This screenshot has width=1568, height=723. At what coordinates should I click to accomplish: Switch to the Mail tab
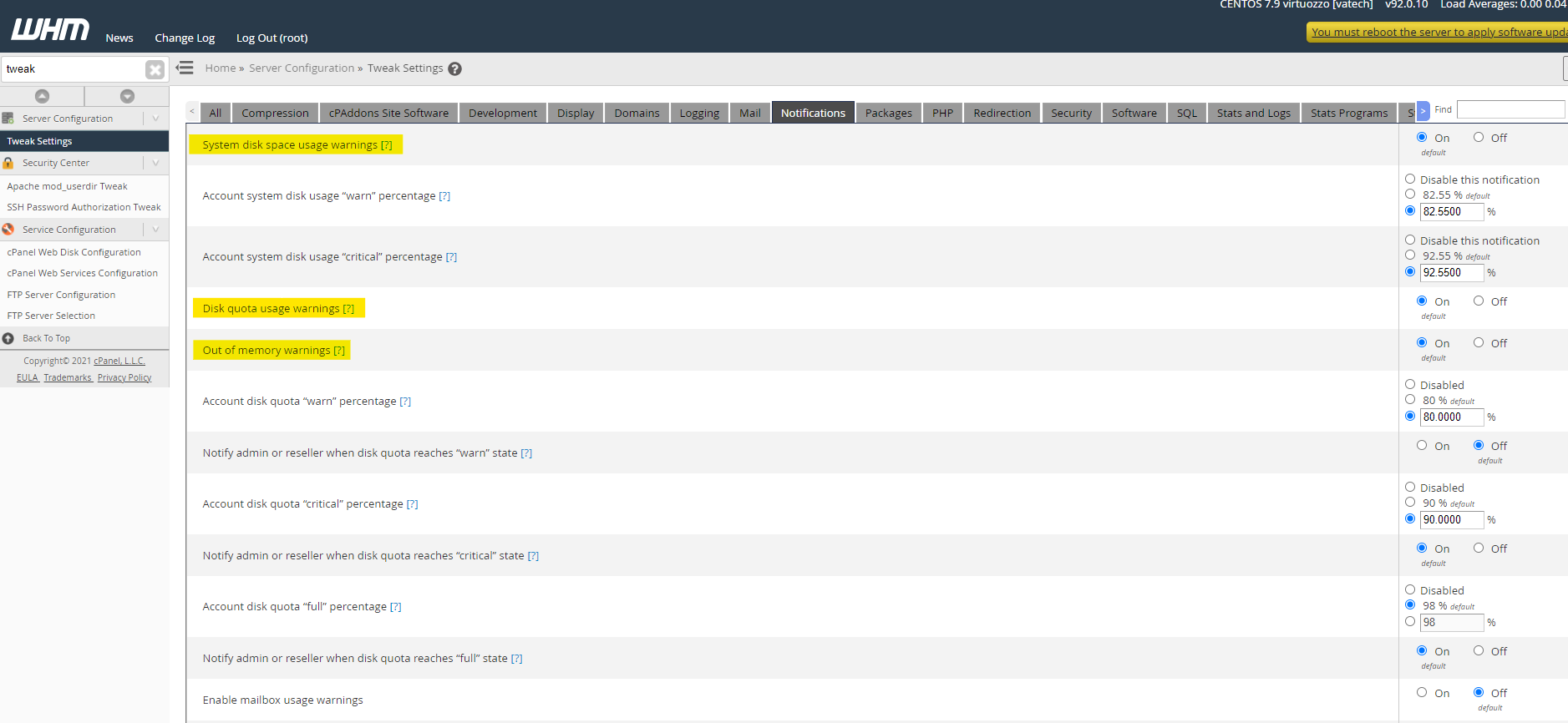click(x=749, y=113)
